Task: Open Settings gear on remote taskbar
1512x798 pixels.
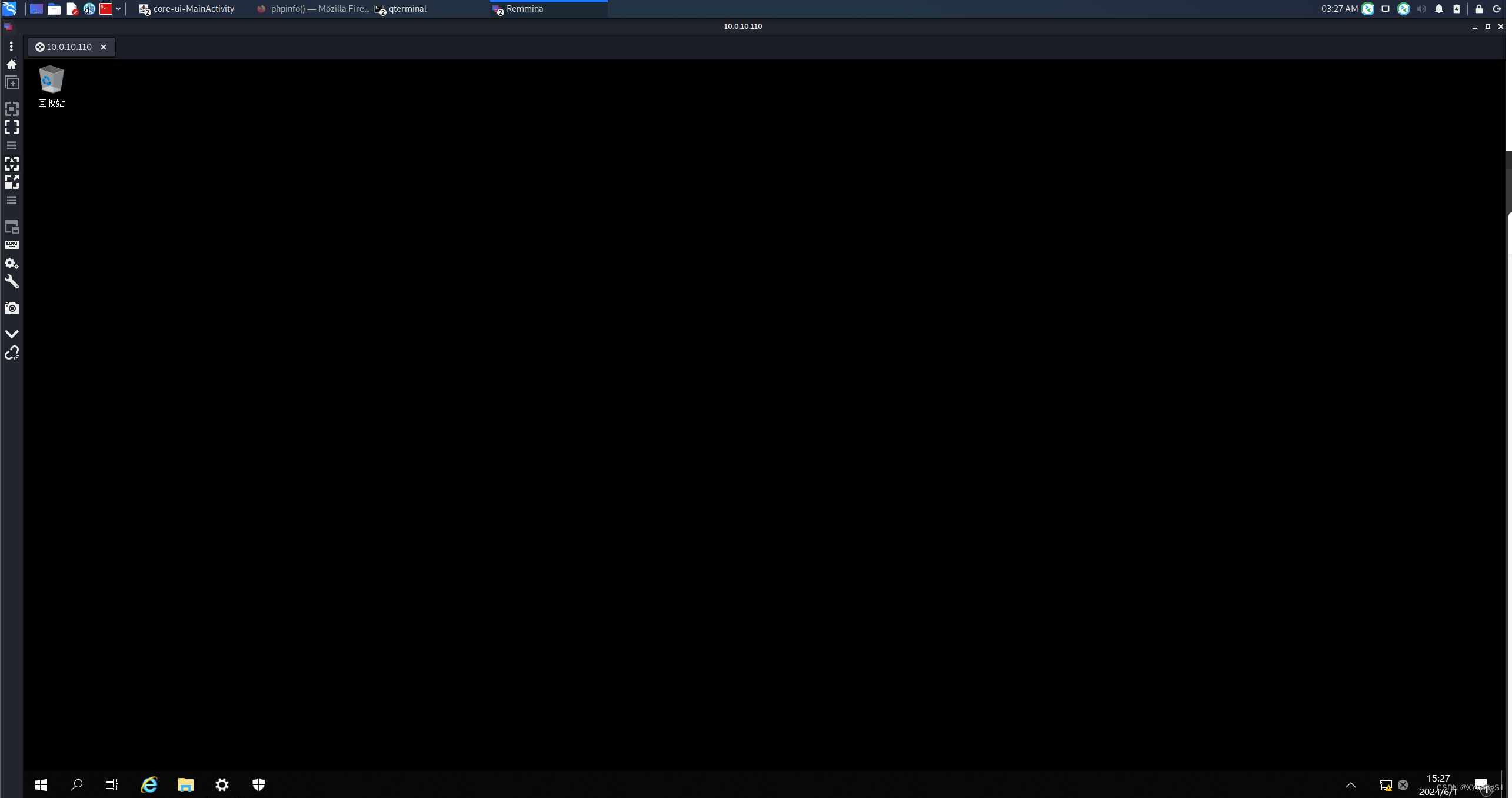Action: point(222,784)
